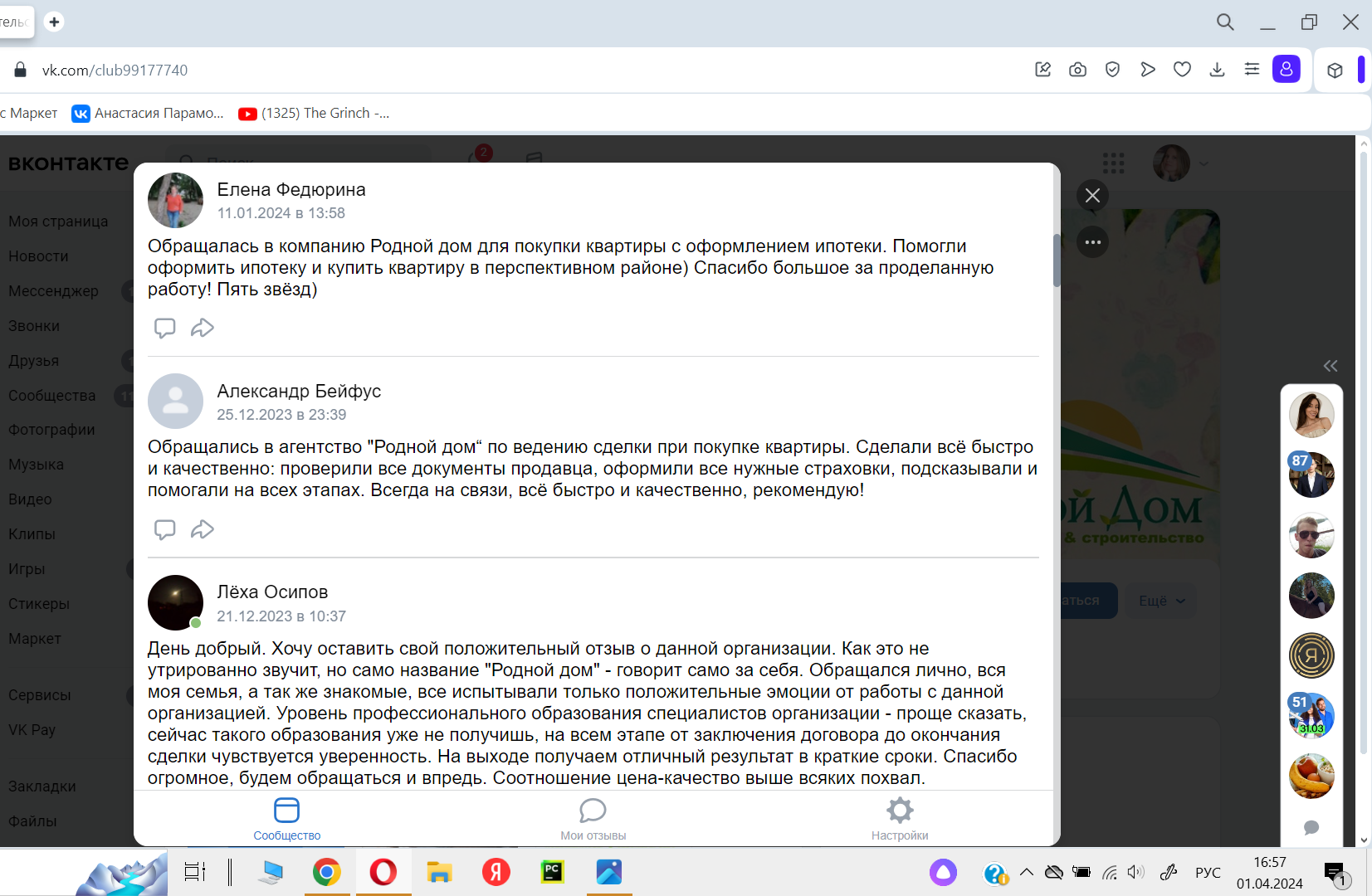Expand Ещё dropdown button

1162,601
